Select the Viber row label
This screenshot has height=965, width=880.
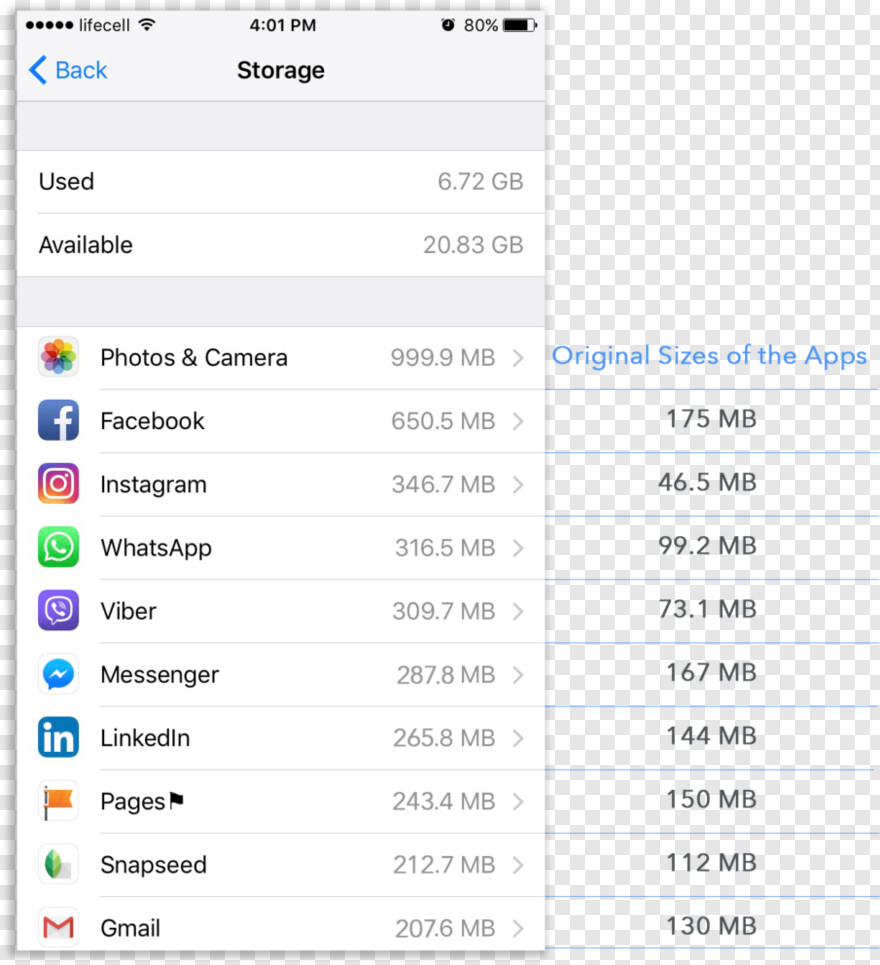[128, 611]
